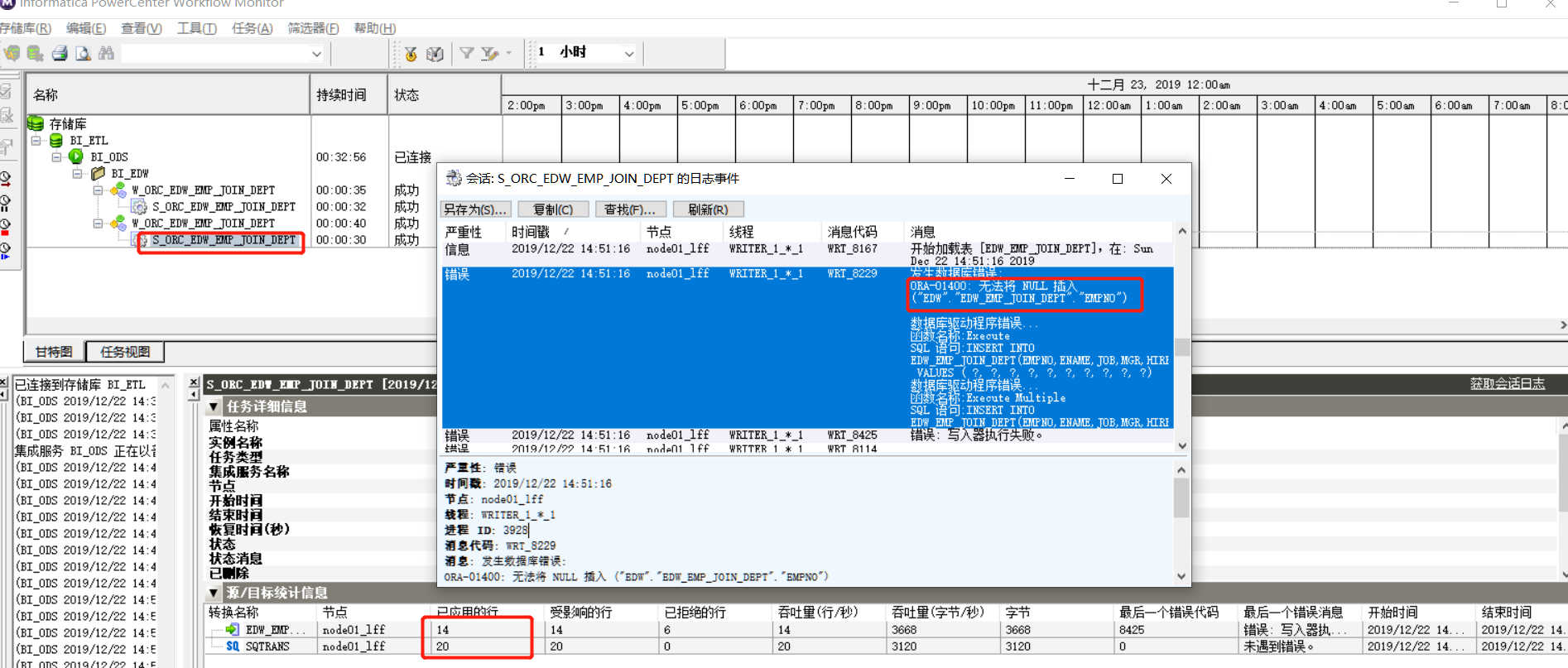Open the 存储库(R) menu
1568x668 pixels.
(x=25, y=28)
